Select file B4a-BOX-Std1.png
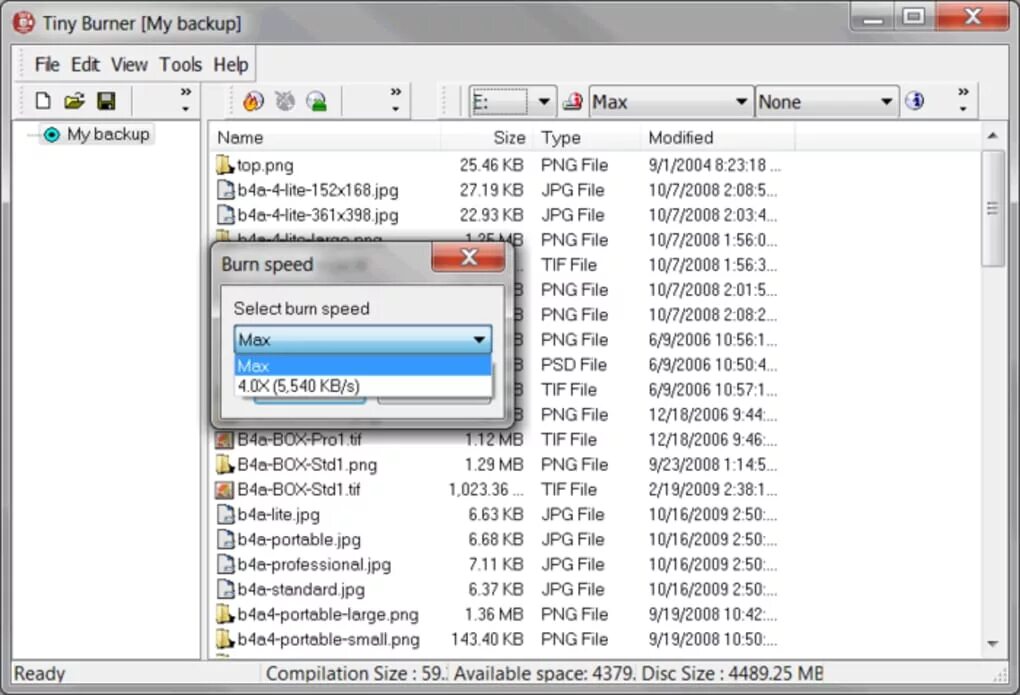The image size is (1020, 695). coord(307,465)
